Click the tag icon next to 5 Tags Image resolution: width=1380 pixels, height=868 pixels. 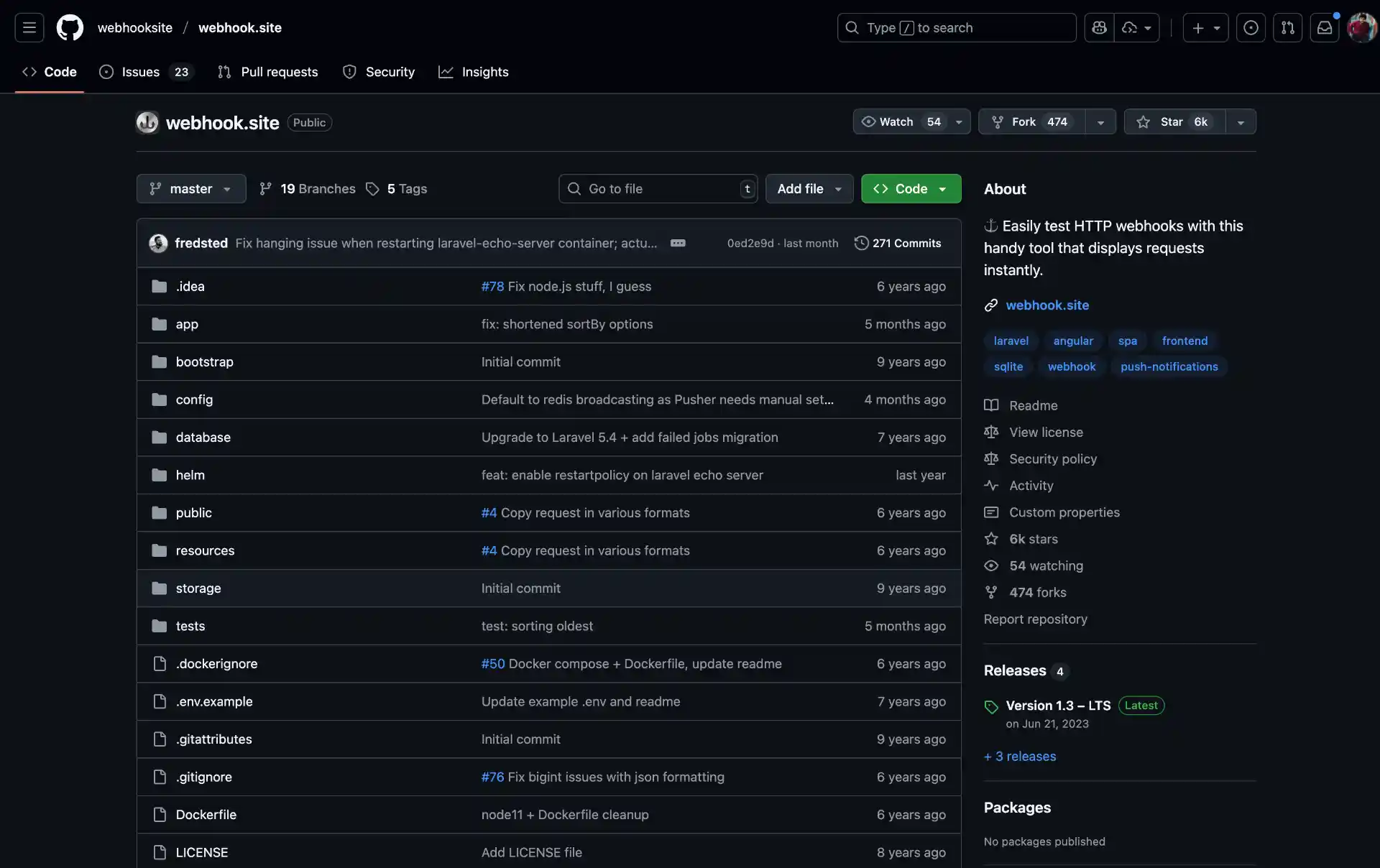pos(372,188)
